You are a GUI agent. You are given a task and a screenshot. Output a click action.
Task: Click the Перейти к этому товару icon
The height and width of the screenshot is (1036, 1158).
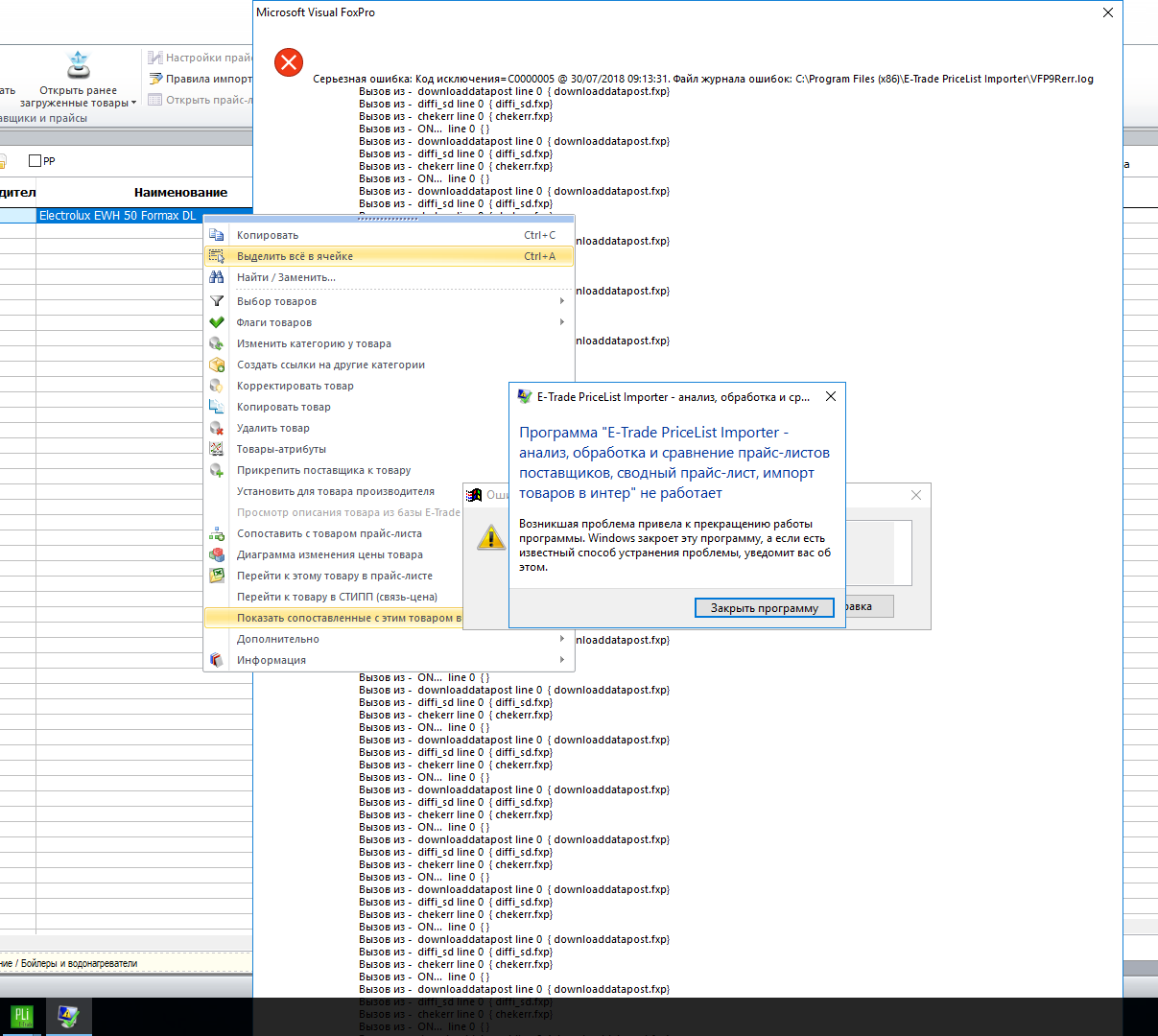217,576
